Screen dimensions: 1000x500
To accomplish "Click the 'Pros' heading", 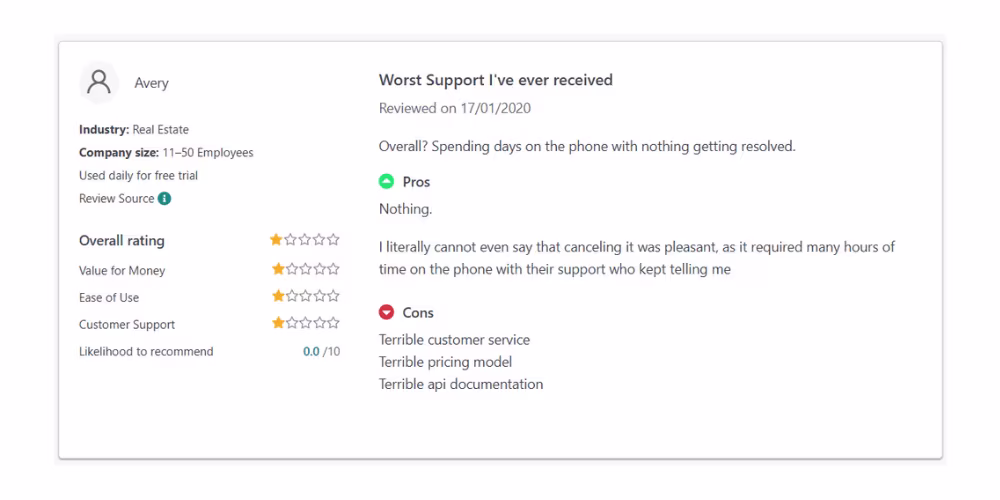I will point(416,182).
